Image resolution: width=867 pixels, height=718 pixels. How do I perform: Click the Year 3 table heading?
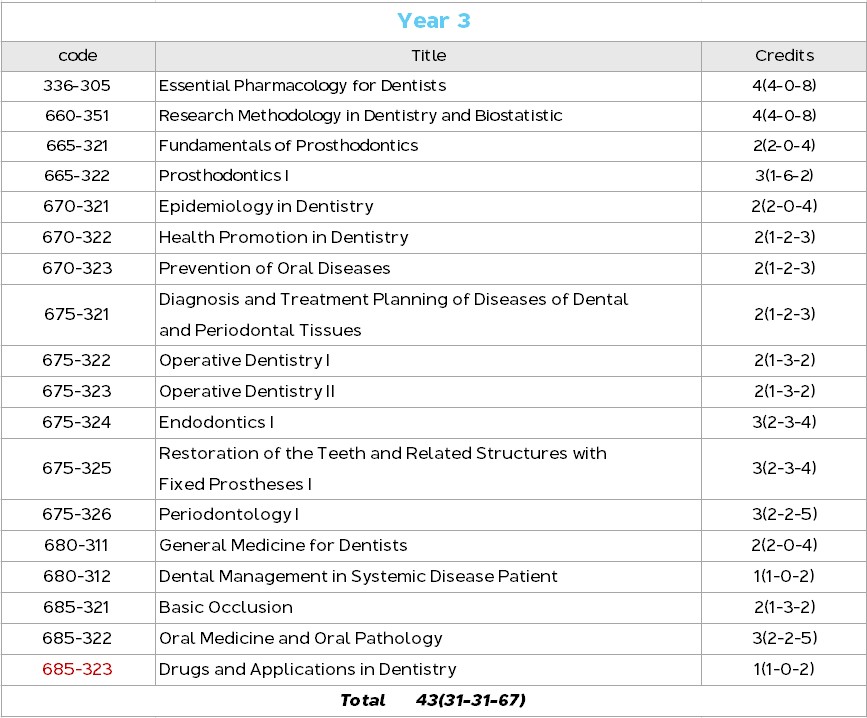coord(433,21)
